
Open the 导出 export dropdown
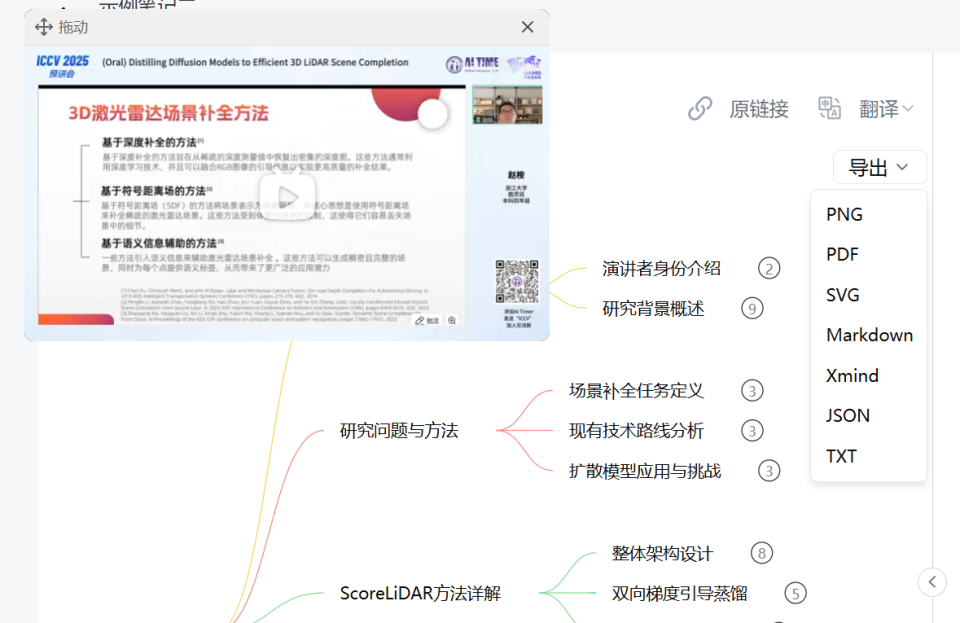coord(879,167)
